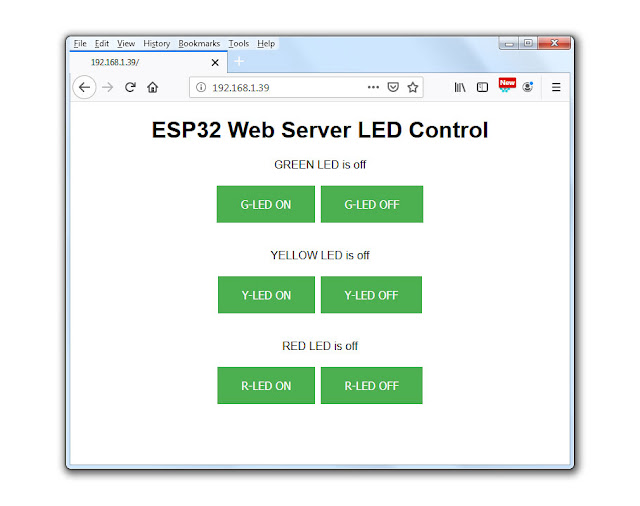Bookmark this page with the star

[413, 87]
